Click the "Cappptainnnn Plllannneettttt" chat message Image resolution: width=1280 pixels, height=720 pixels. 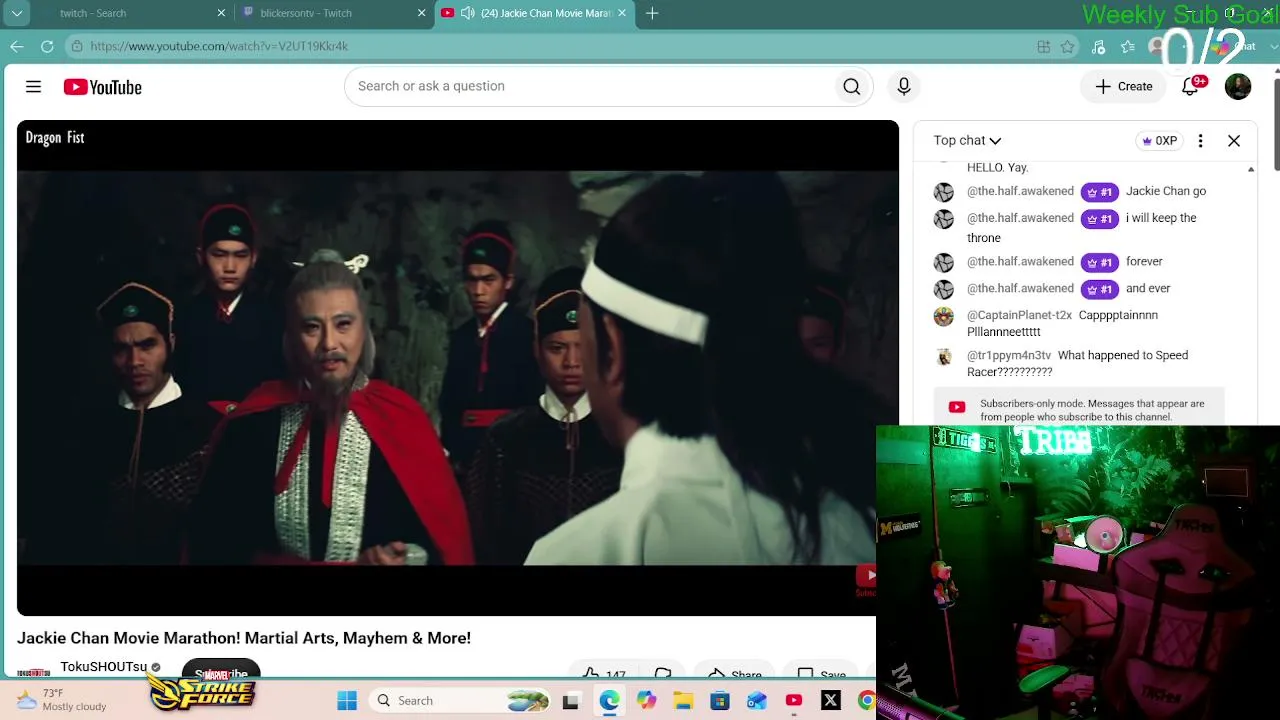[x=1062, y=323]
